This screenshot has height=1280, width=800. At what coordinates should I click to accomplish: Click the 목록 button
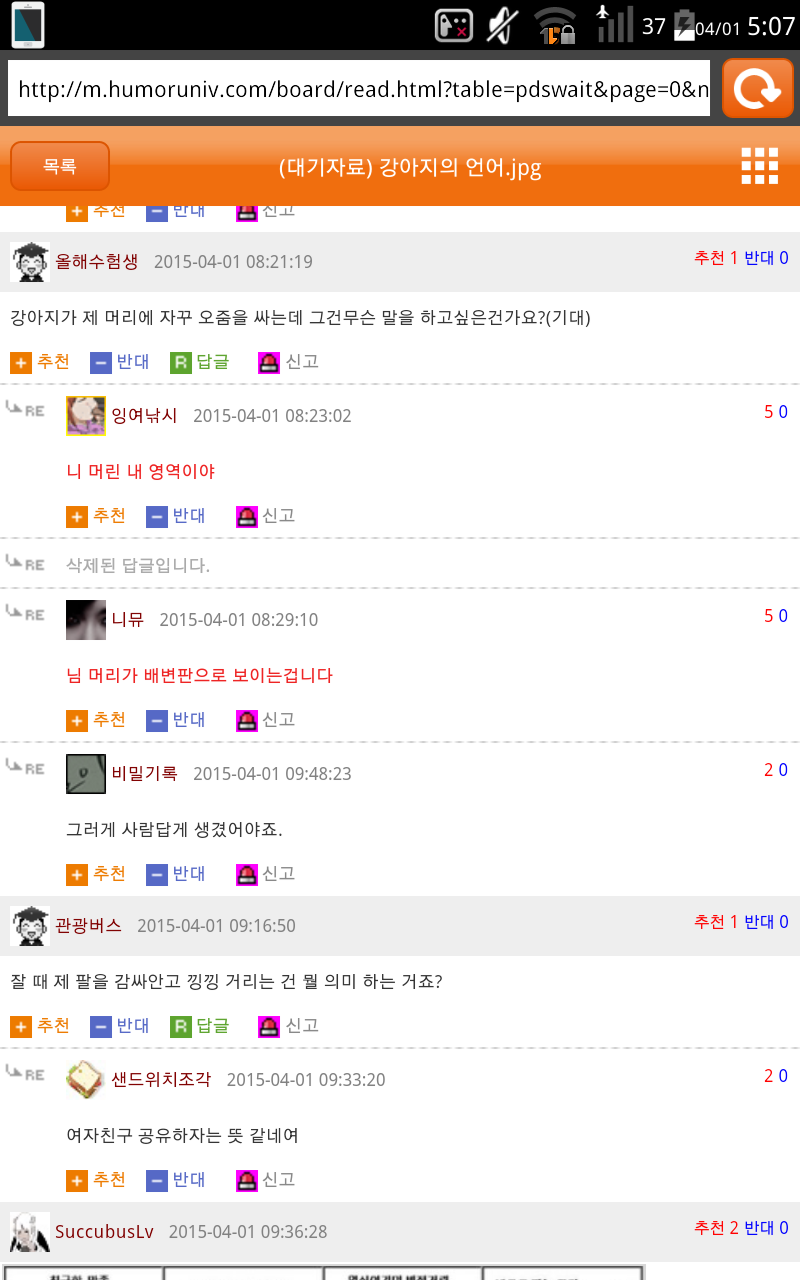tap(60, 166)
